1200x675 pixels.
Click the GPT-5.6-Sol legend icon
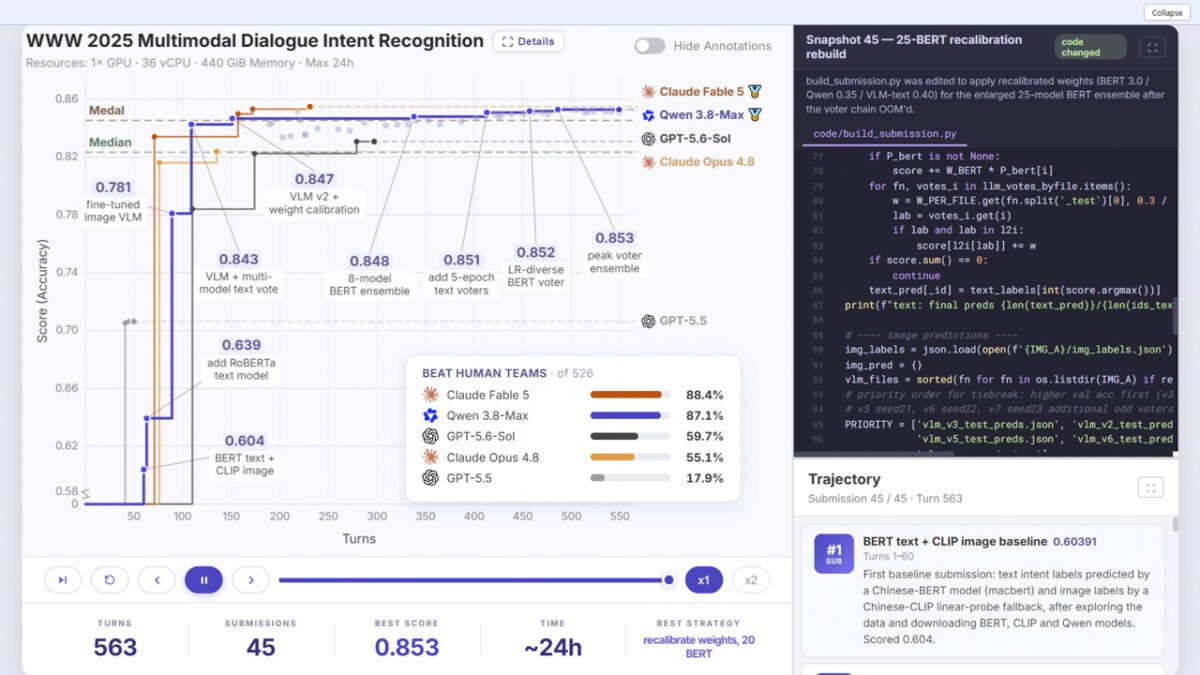649,139
